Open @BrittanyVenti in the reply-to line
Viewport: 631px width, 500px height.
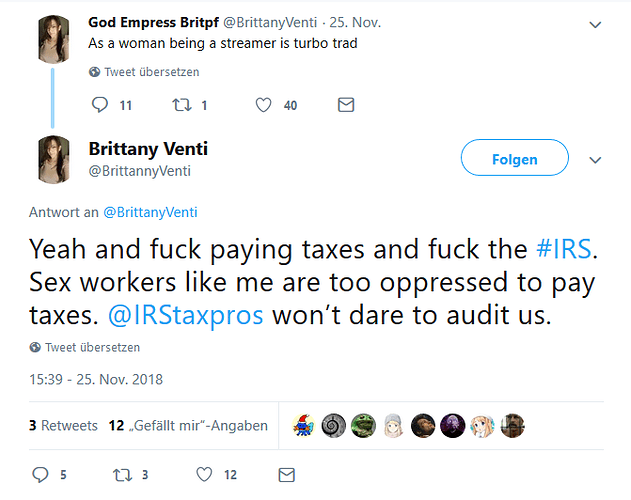point(151,212)
